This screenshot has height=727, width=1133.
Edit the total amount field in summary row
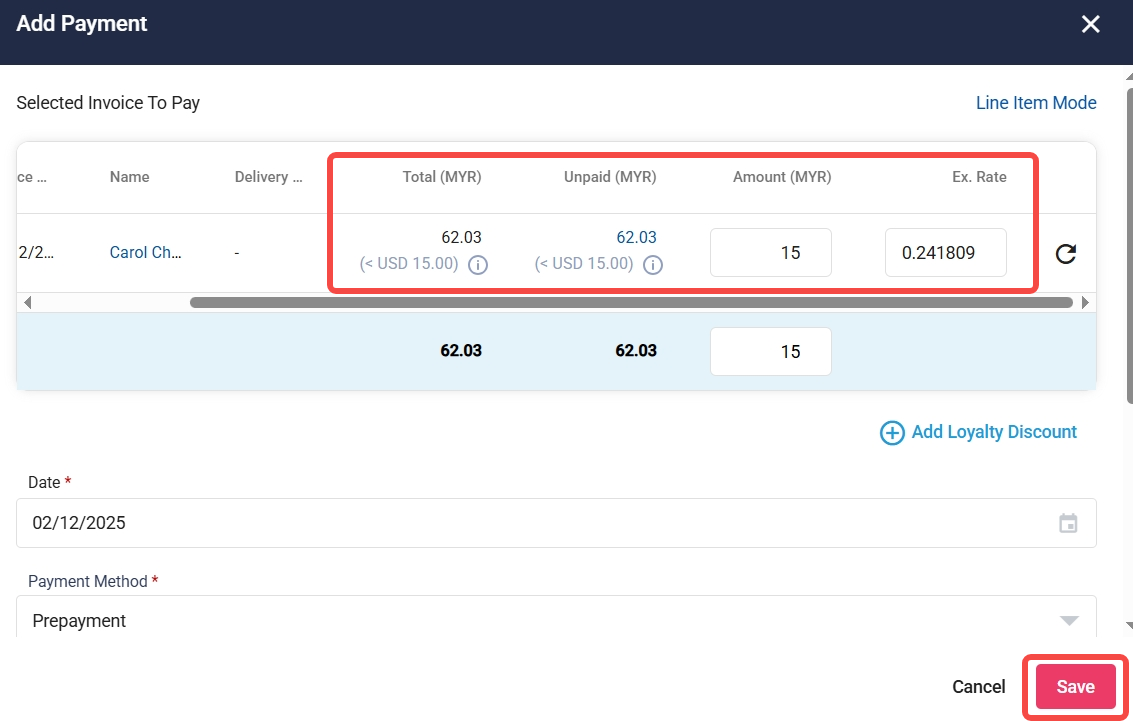(770, 351)
